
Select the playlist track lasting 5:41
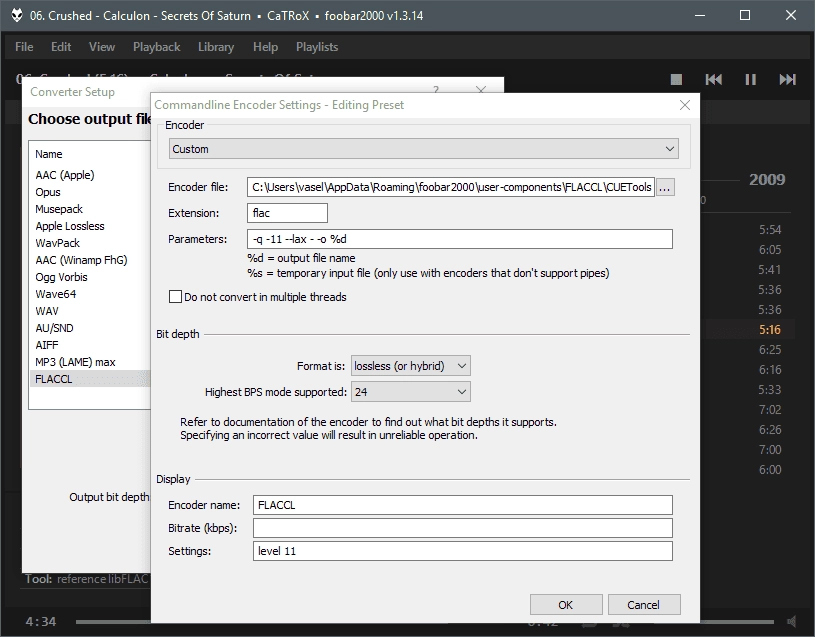769,270
